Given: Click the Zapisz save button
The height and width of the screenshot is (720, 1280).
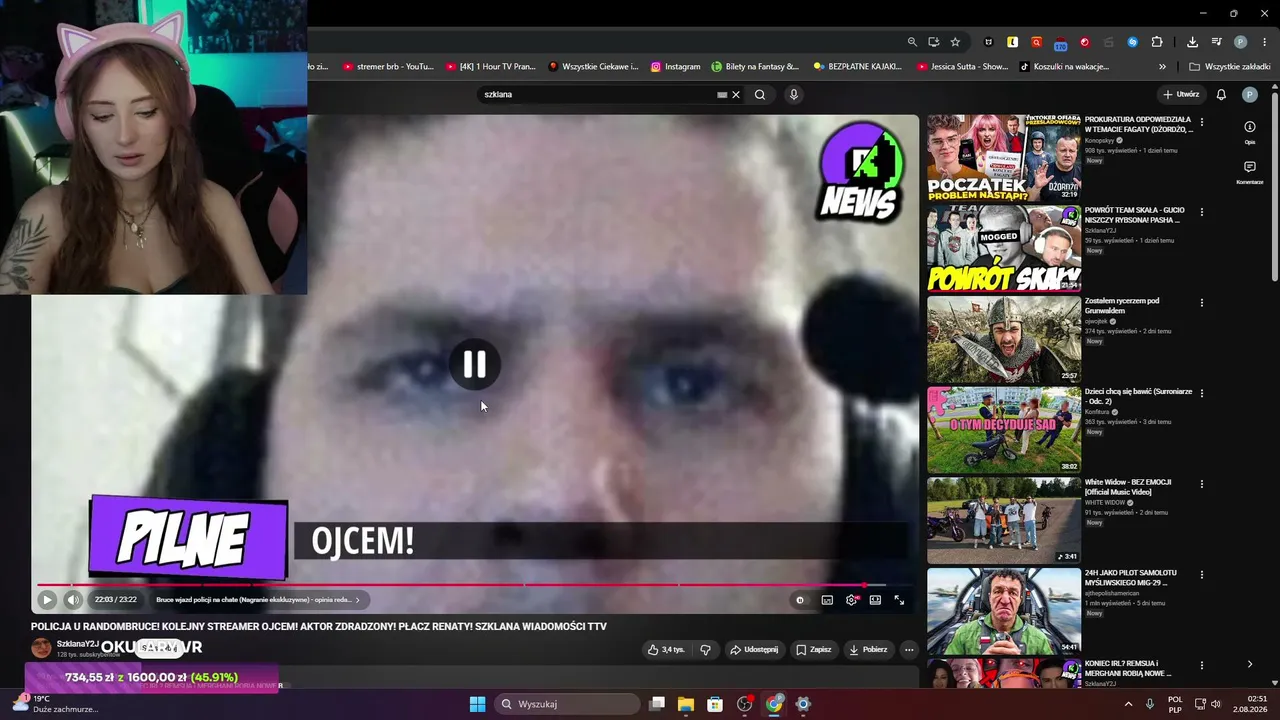Looking at the screenshot, I should pyautogui.click(x=814, y=650).
